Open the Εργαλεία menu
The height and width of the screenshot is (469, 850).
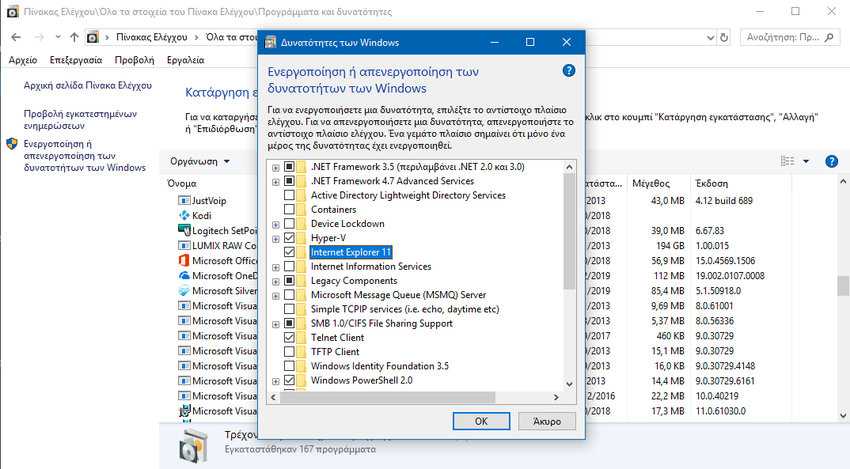pos(185,60)
